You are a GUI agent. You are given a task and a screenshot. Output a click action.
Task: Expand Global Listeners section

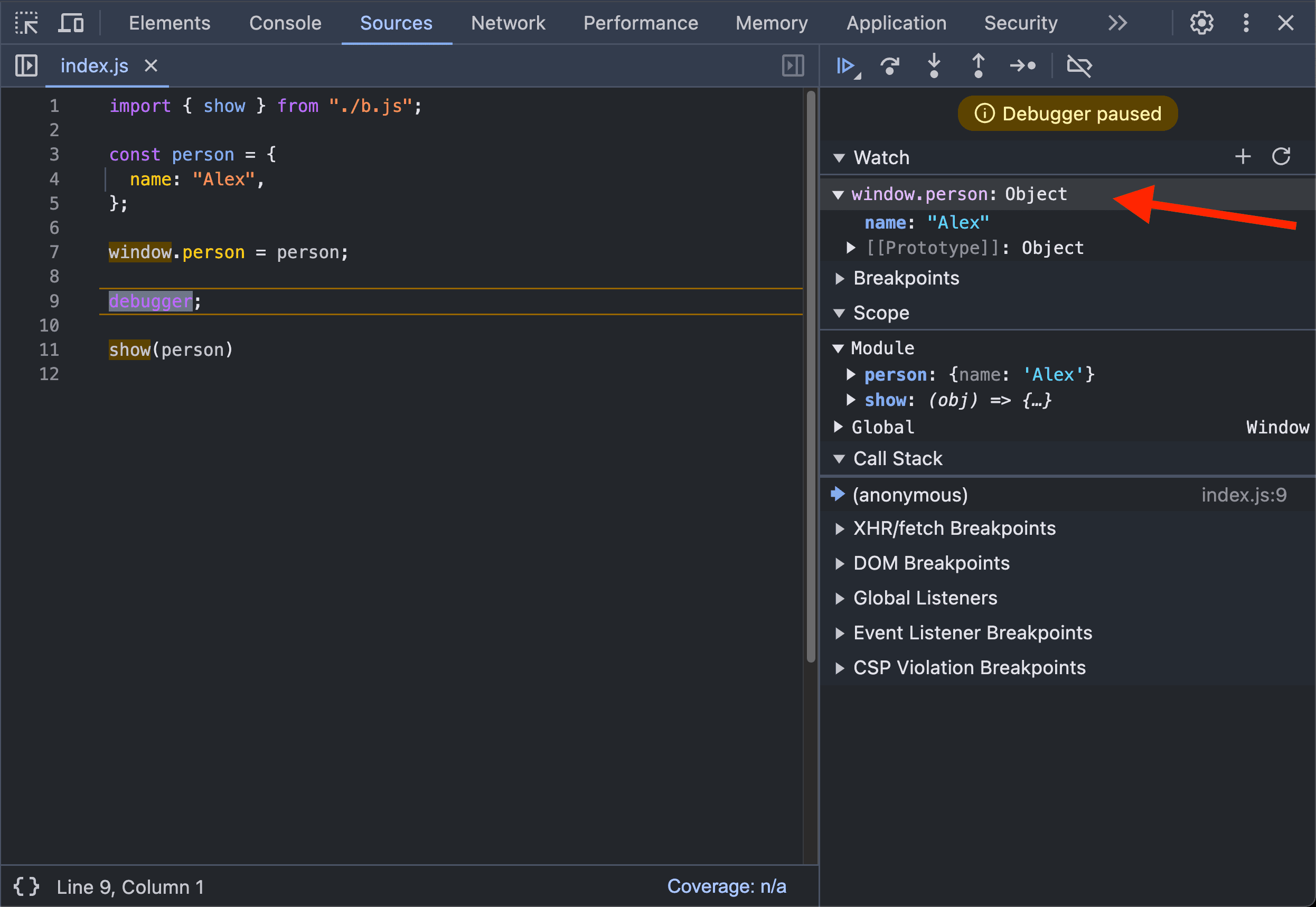pyautogui.click(x=840, y=598)
